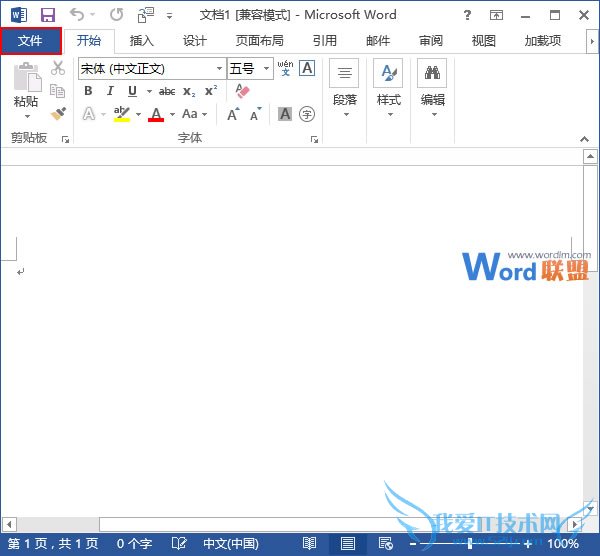The image size is (600, 556).
Task: Open the 文件 file tab
Action: coord(30,41)
